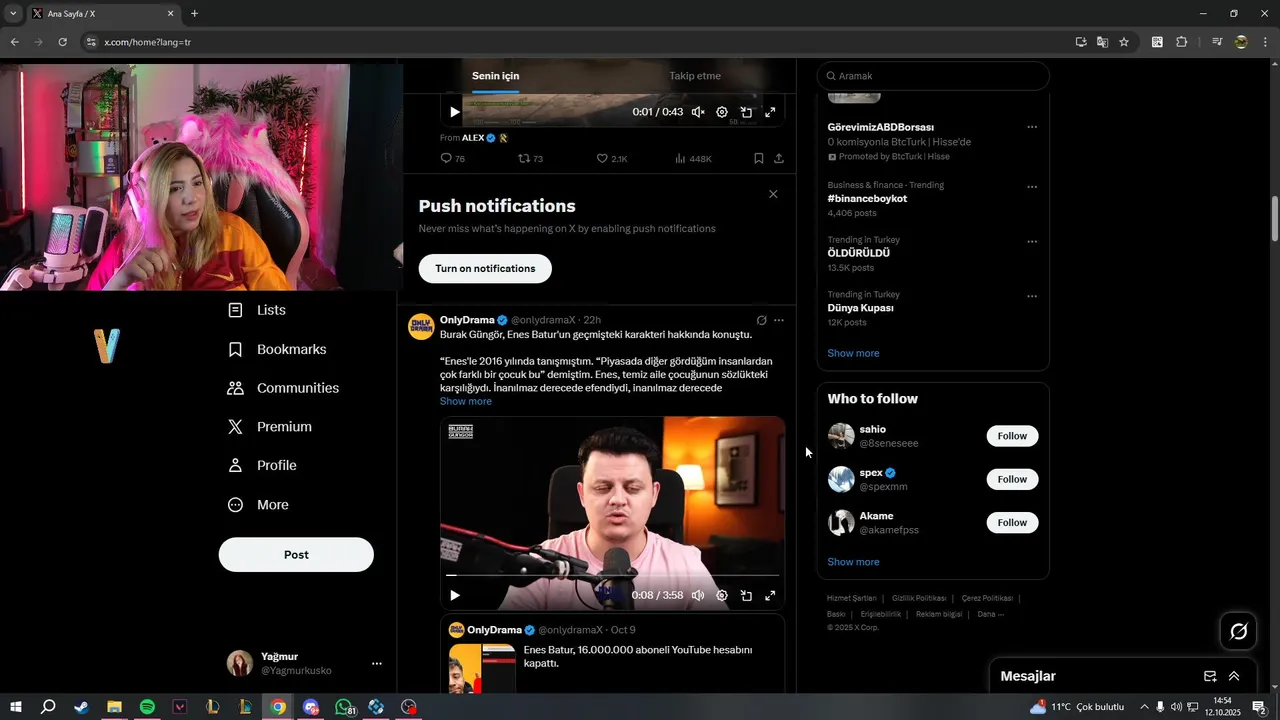1280x720 pixels.
Task: Bookmark page with star icon
Action: pos(1124,42)
